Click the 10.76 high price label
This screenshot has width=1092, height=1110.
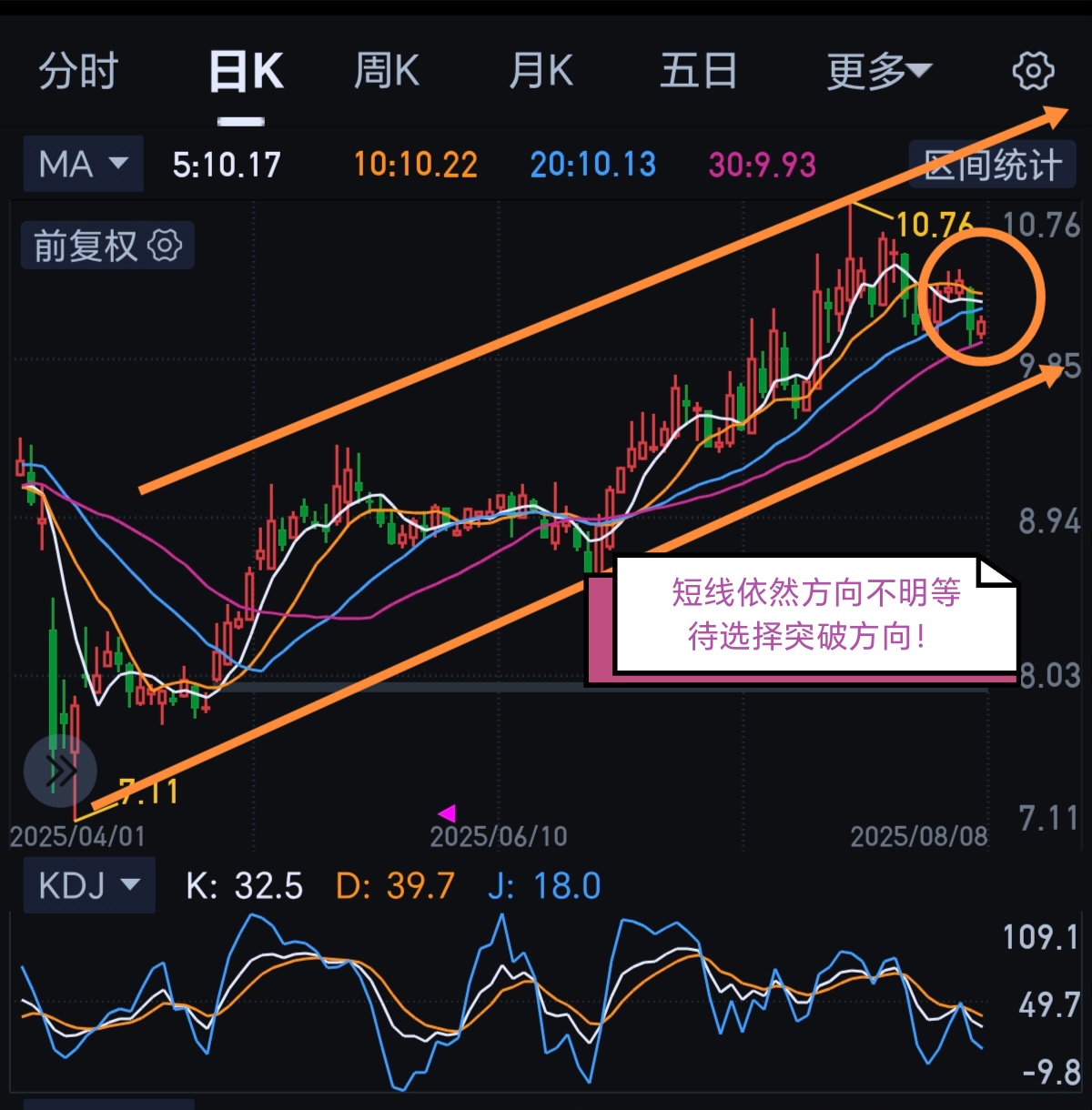click(935, 224)
